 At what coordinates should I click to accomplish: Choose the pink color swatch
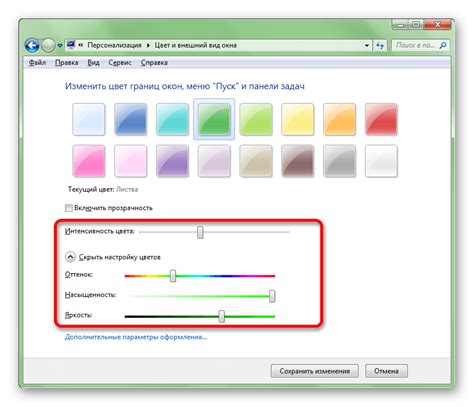click(x=89, y=161)
